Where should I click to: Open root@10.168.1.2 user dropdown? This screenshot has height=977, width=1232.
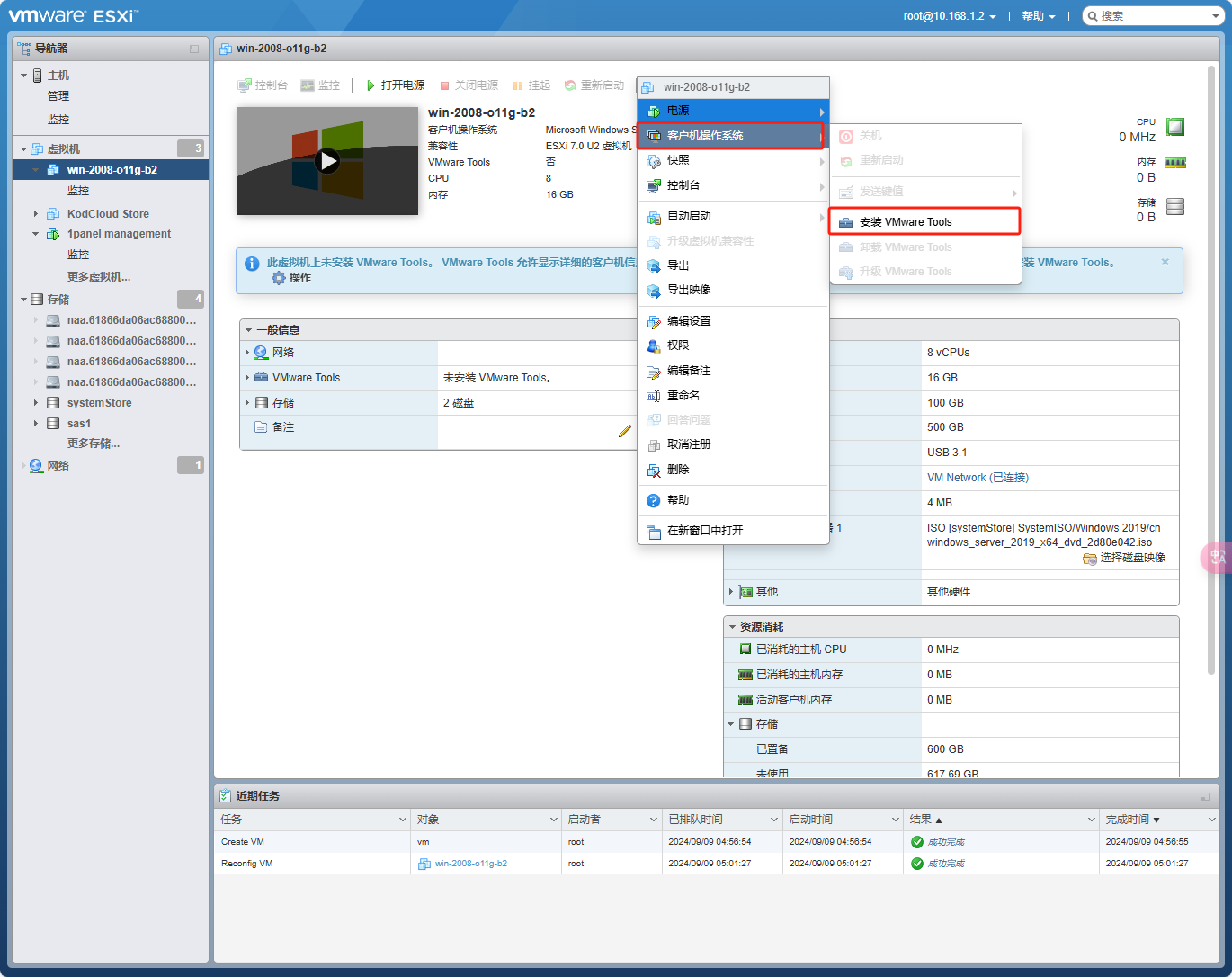950,16
